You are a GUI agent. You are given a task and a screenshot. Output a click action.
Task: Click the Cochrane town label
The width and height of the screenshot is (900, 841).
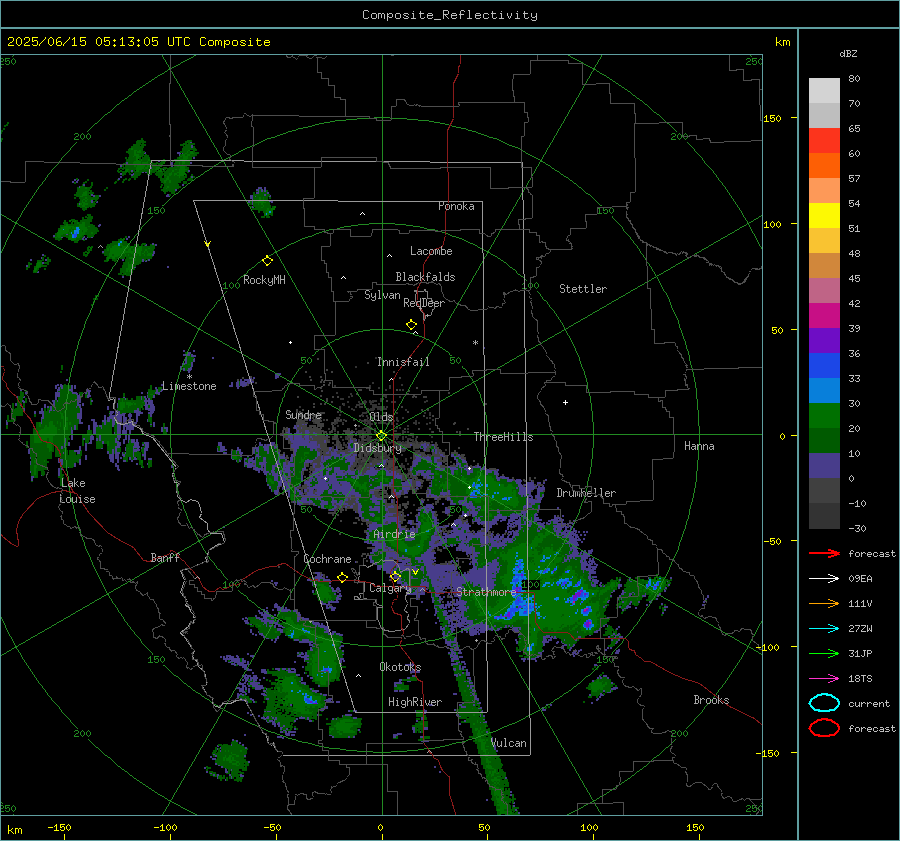327,559
